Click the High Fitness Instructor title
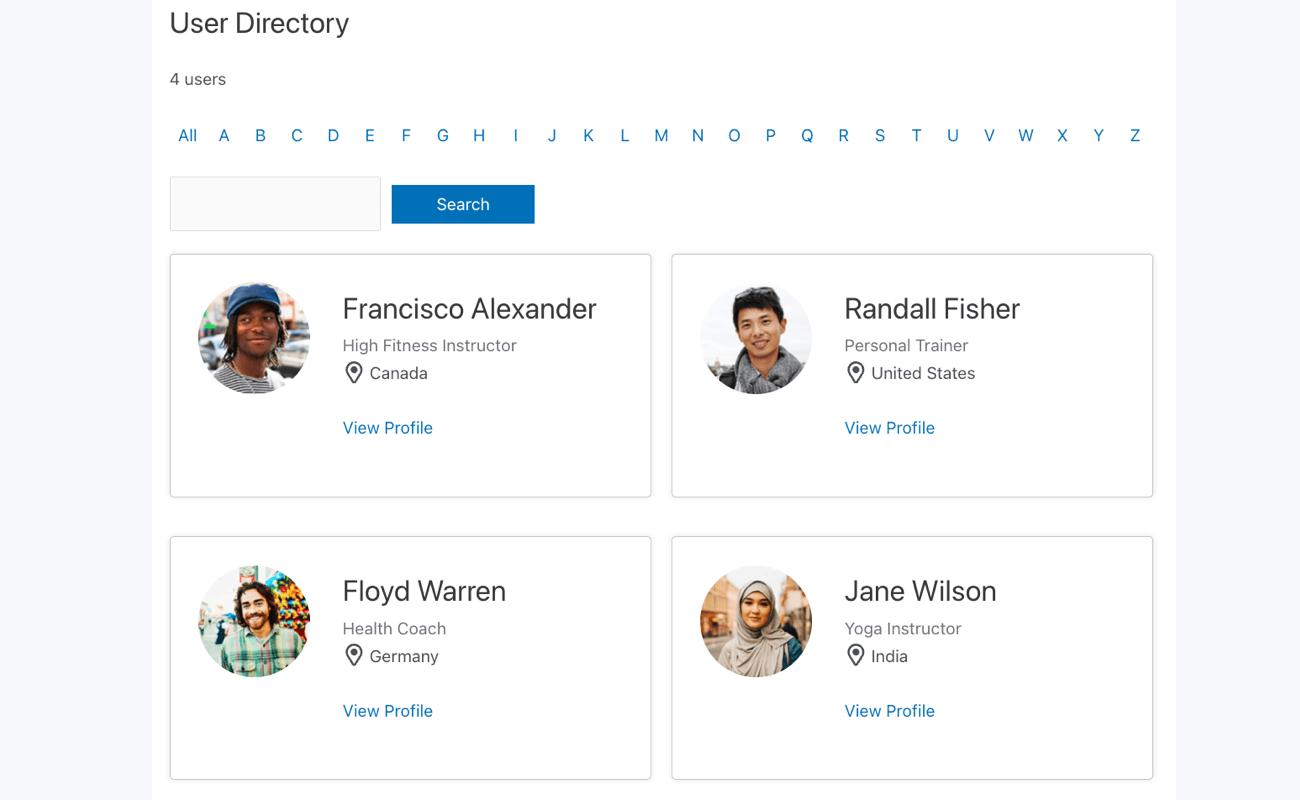 pos(430,346)
